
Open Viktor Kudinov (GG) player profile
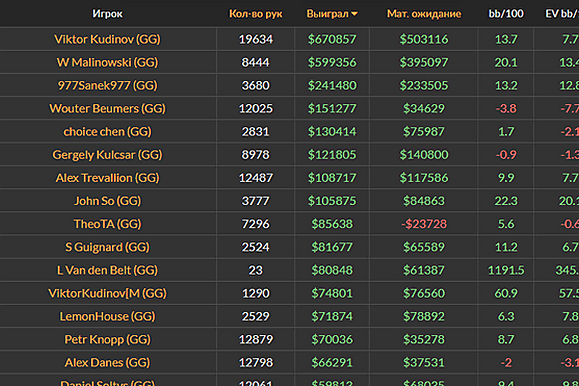tap(107, 39)
